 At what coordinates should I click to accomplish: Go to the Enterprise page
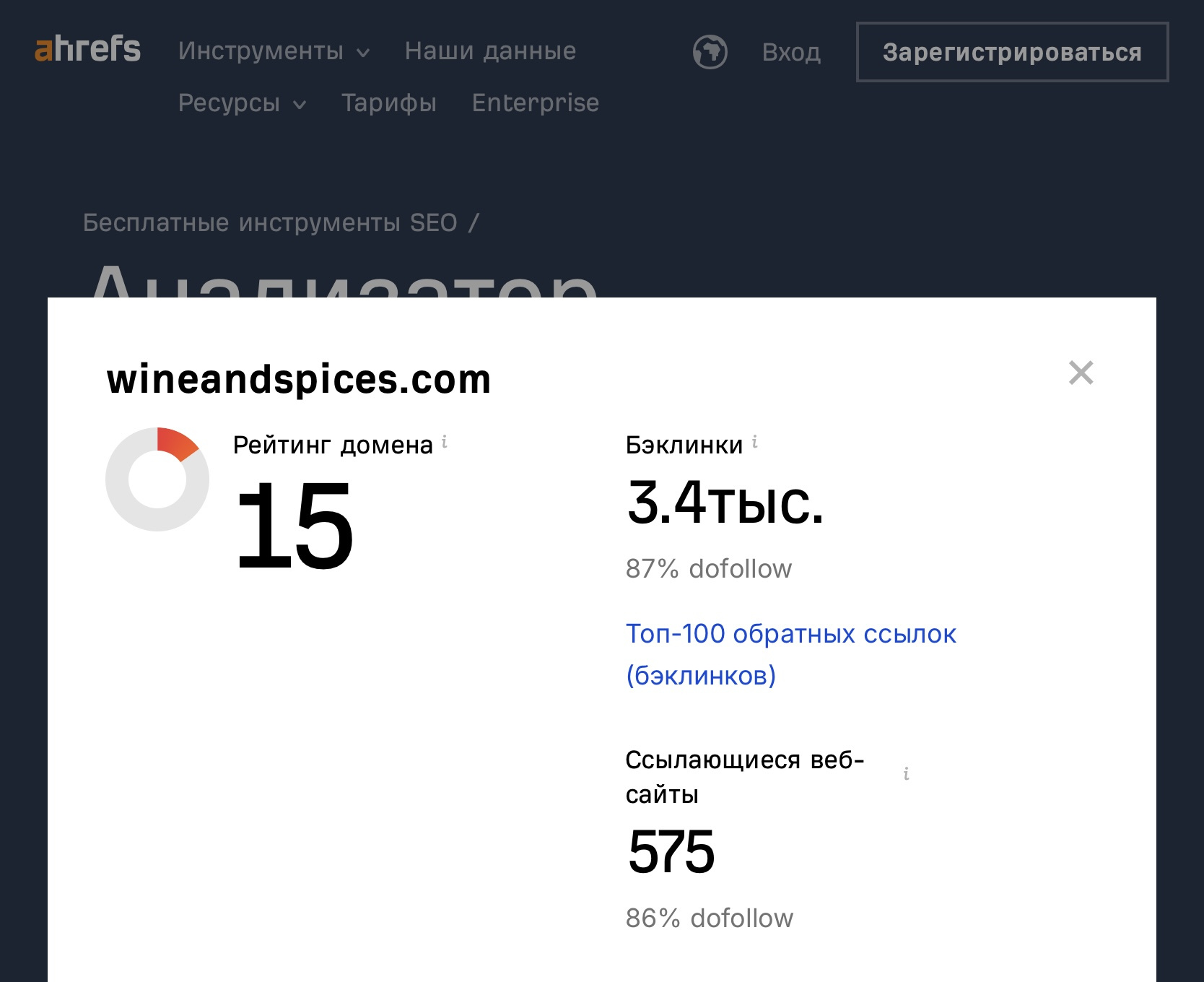pyautogui.click(x=536, y=103)
